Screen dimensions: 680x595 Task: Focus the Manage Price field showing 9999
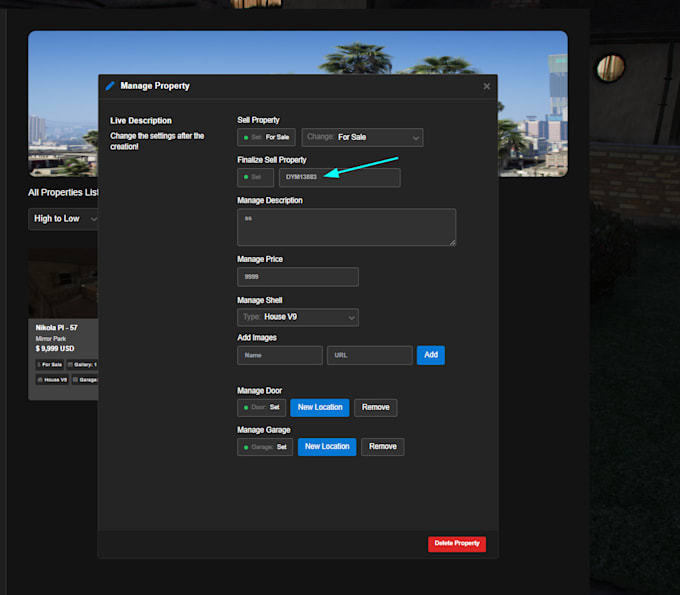pyautogui.click(x=298, y=277)
